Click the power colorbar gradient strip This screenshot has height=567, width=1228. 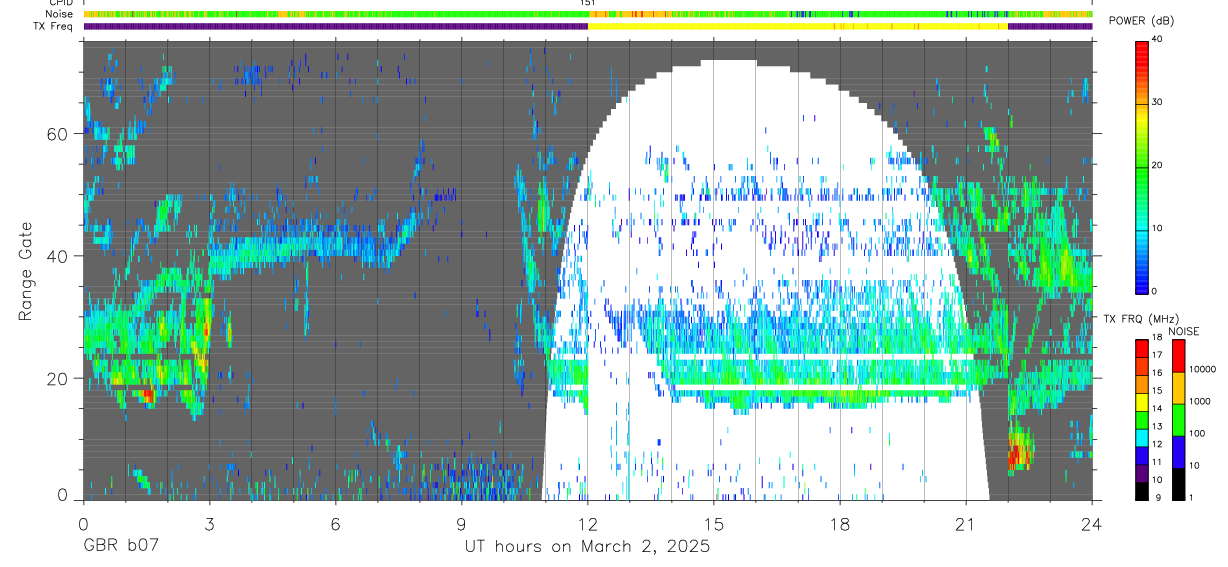tap(1142, 166)
